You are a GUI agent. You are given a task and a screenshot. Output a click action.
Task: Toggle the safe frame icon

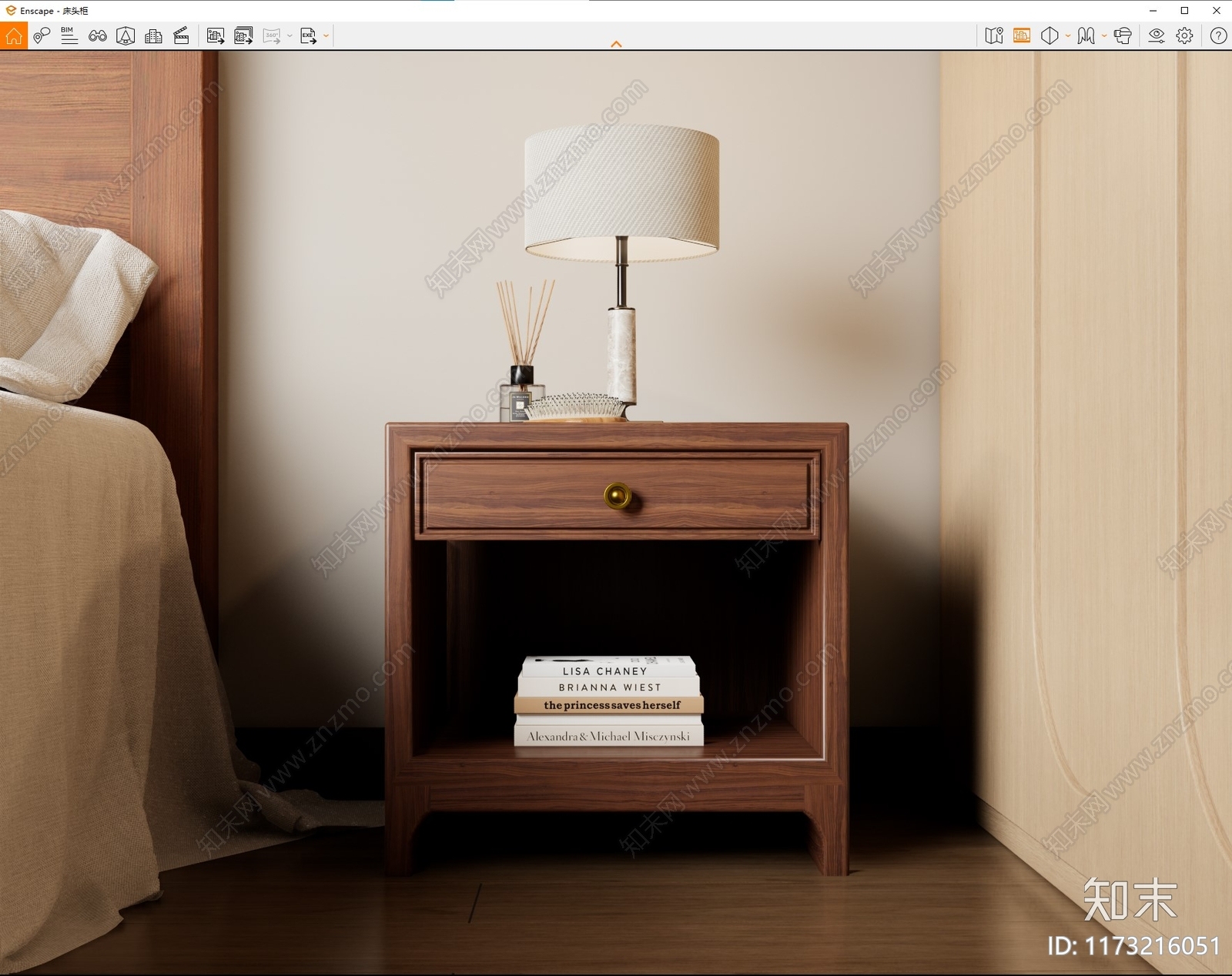pyautogui.click(x=126, y=35)
